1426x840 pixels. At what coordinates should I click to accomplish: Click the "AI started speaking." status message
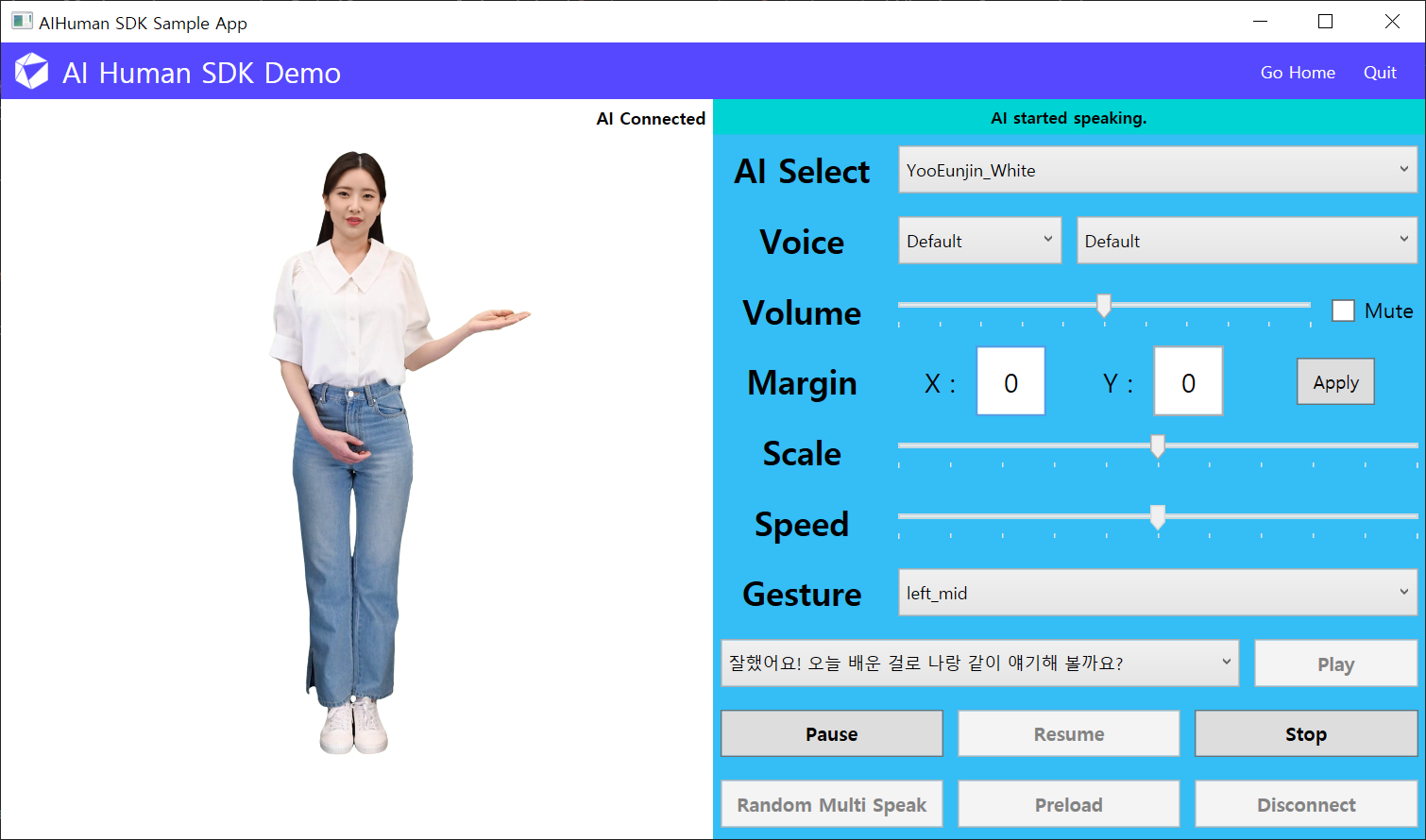1068,118
